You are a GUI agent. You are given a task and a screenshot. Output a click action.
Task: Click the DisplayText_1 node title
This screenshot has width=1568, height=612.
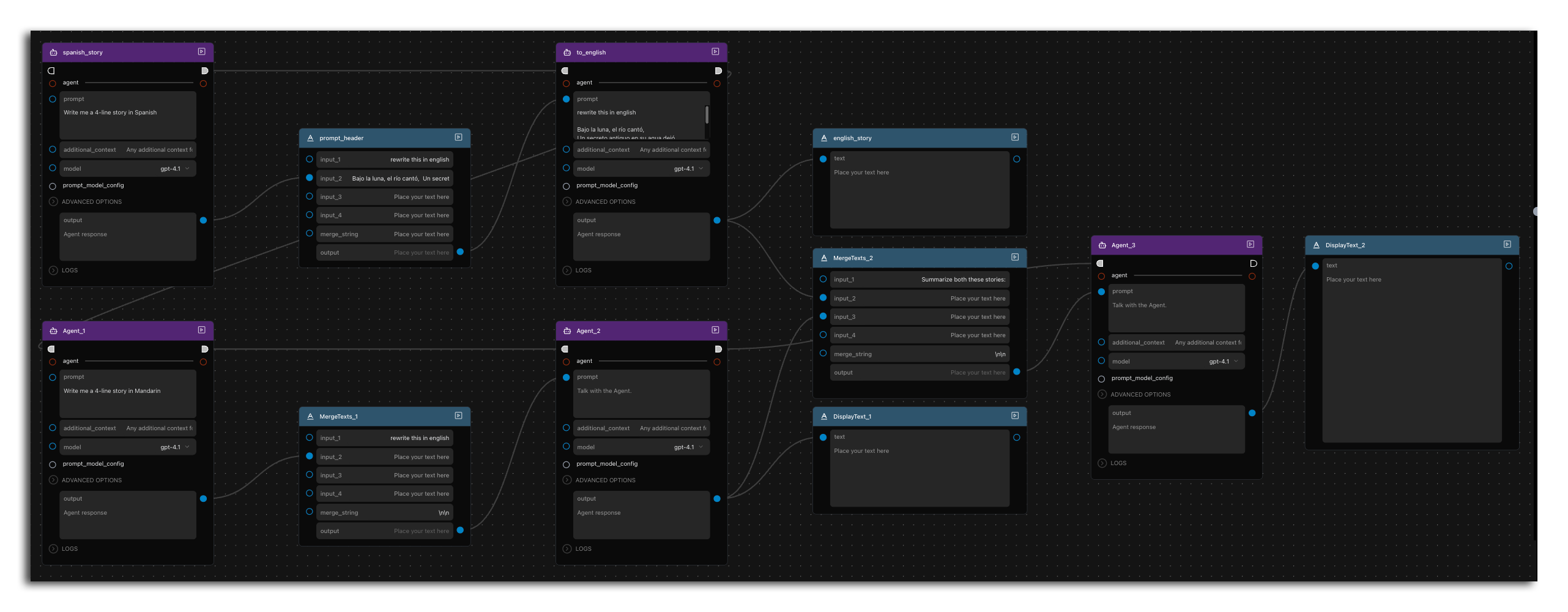852,417
